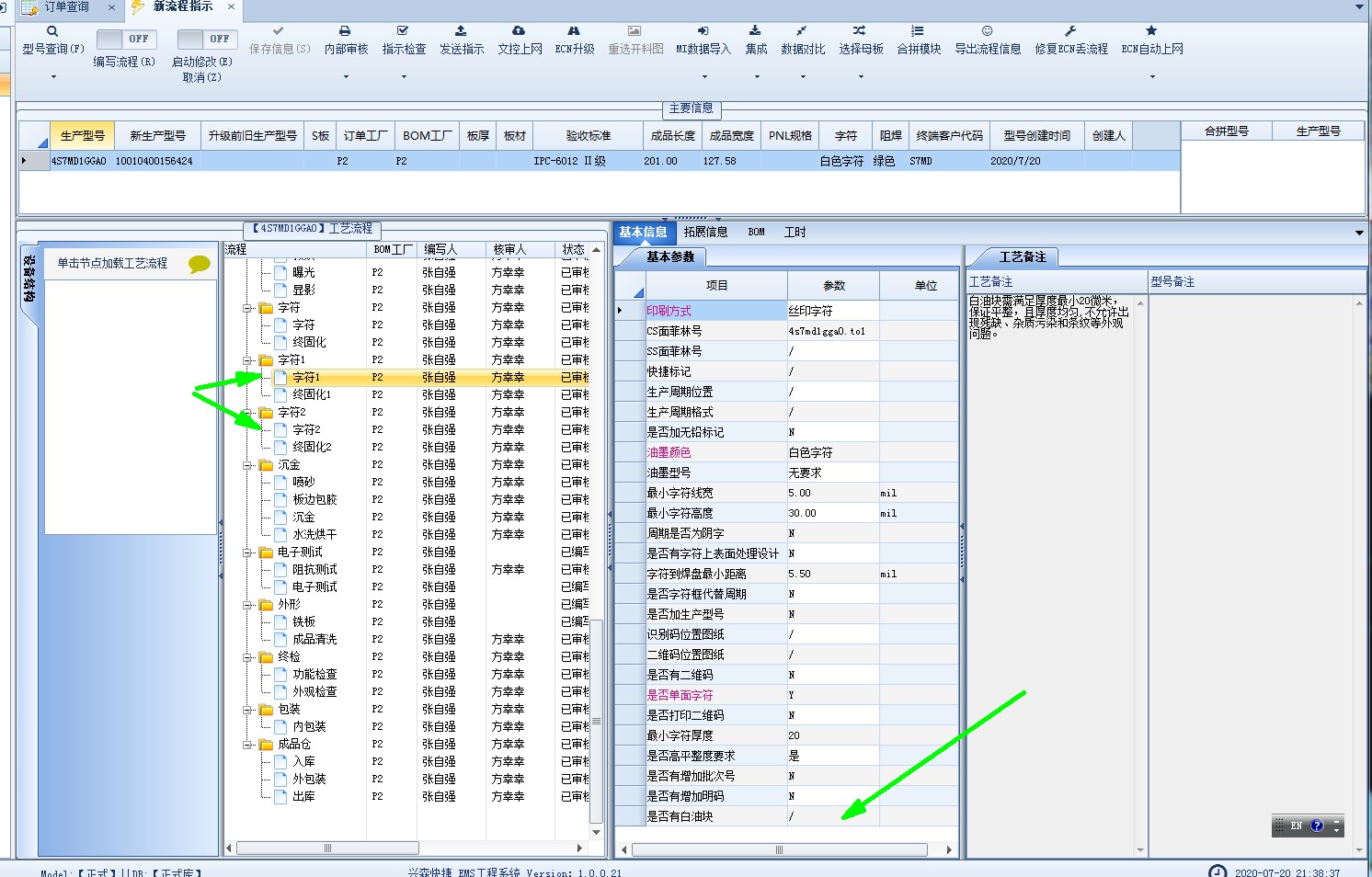Collapse the 外形 folder node
Screen dimensions: 1372x877
click(x=247, y=605)
